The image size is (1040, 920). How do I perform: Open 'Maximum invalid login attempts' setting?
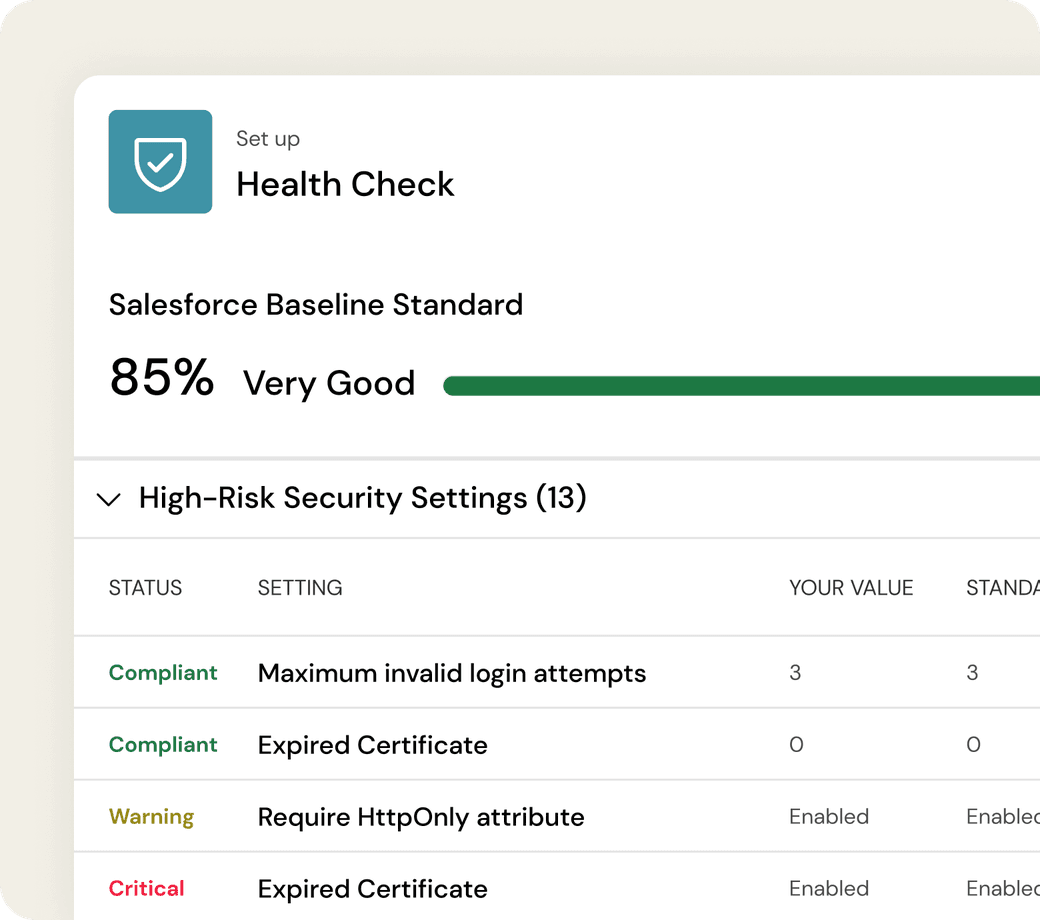452,673
